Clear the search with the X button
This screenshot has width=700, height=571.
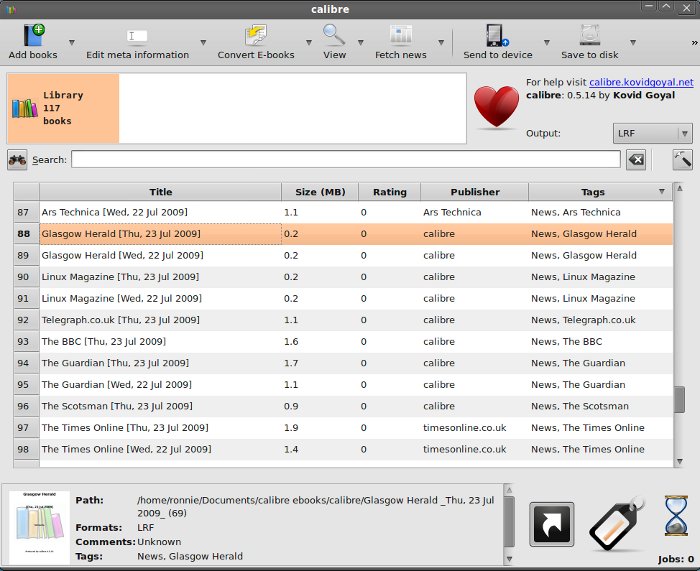(x=636, y=160)
